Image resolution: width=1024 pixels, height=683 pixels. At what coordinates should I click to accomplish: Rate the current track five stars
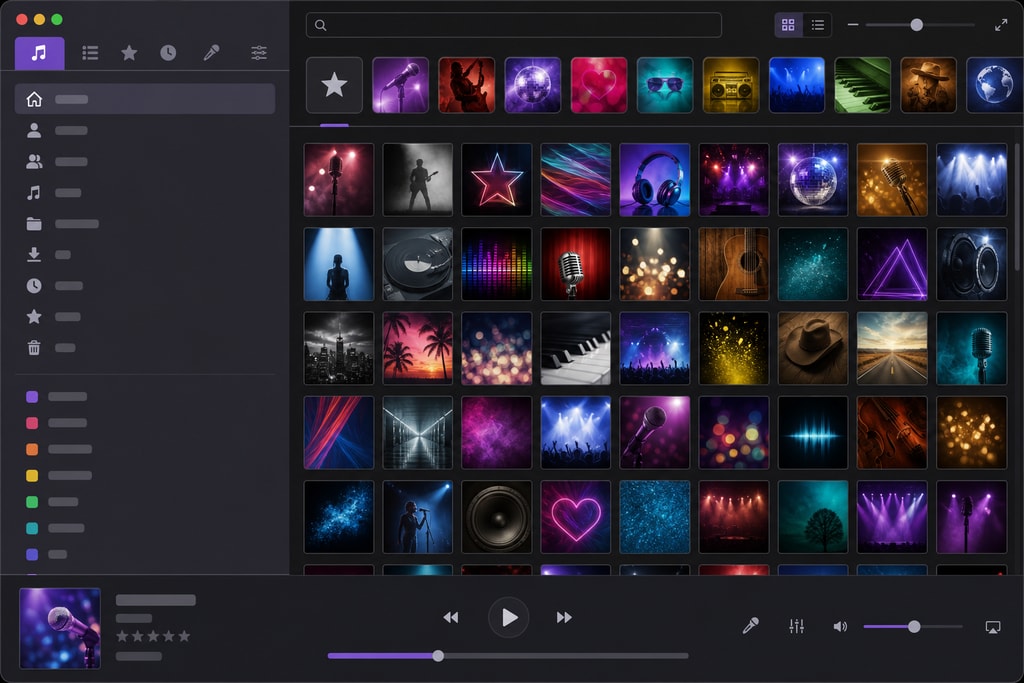(x=184, y=636)
